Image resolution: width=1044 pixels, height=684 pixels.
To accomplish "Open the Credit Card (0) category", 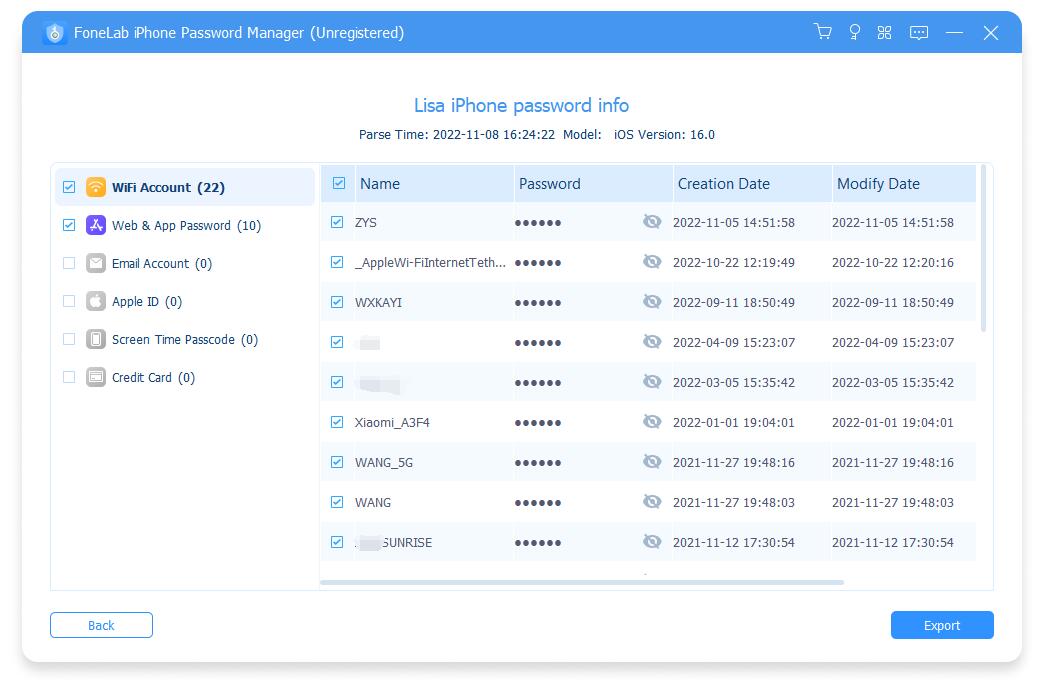I will [x=184, y=377].
